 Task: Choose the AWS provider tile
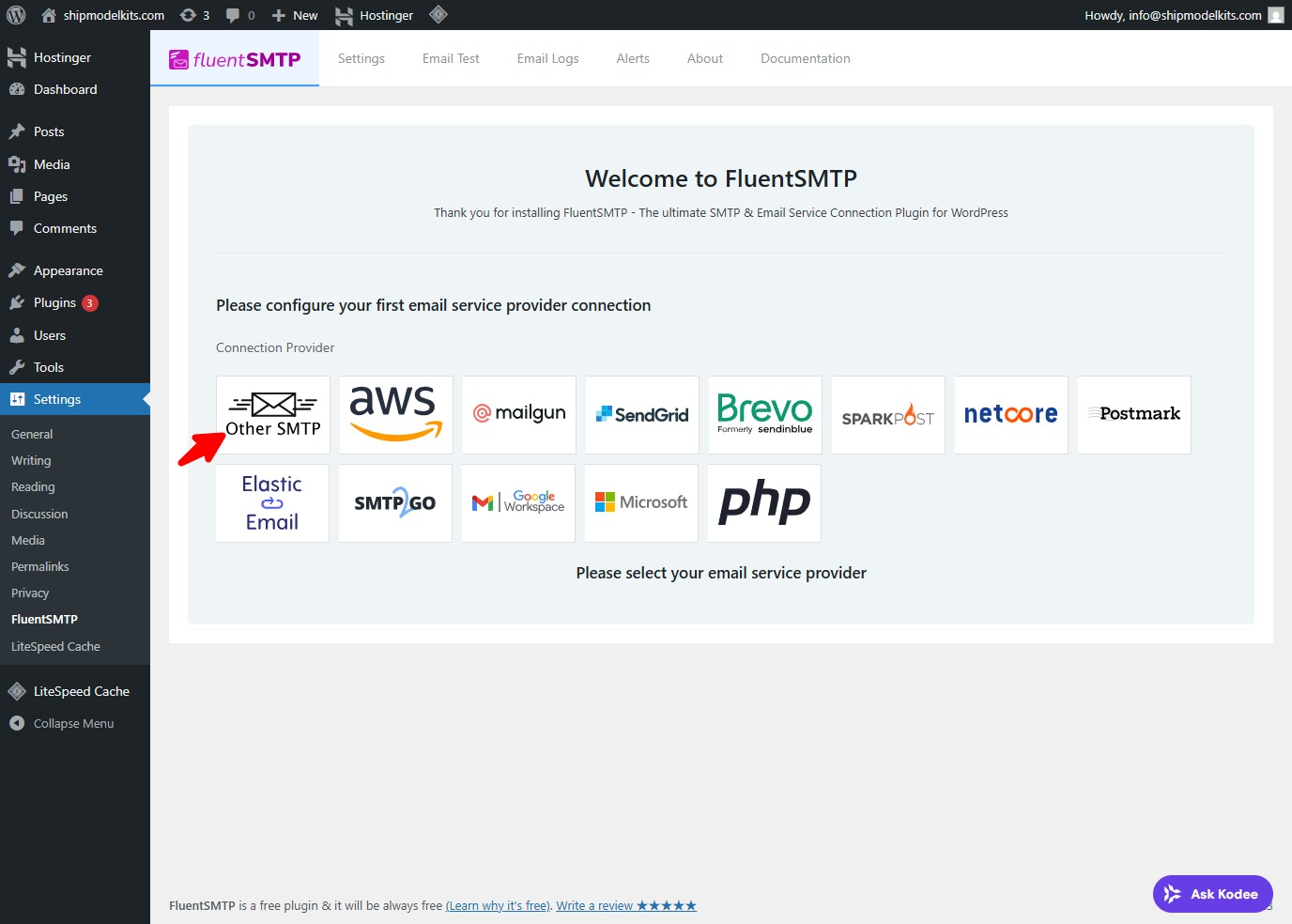395,414
